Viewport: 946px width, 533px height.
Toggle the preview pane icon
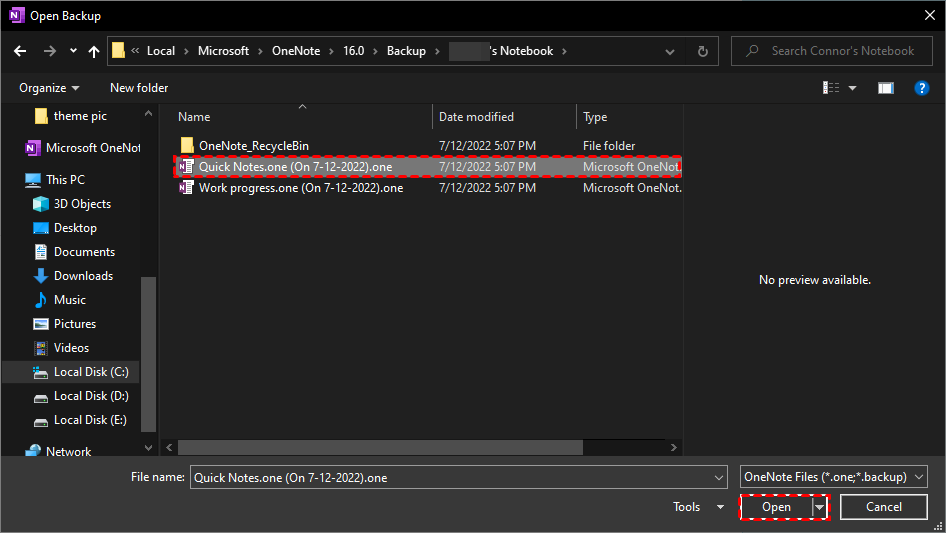tap(885, 88)
